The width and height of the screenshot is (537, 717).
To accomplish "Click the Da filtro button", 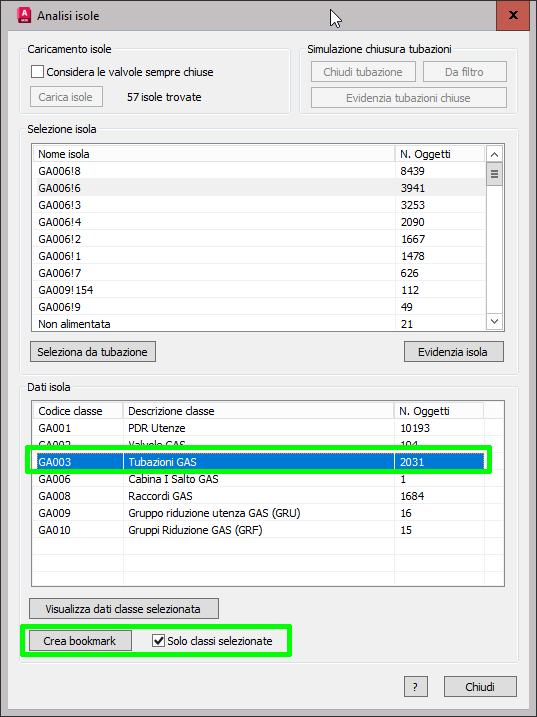I will pos(465,72).
